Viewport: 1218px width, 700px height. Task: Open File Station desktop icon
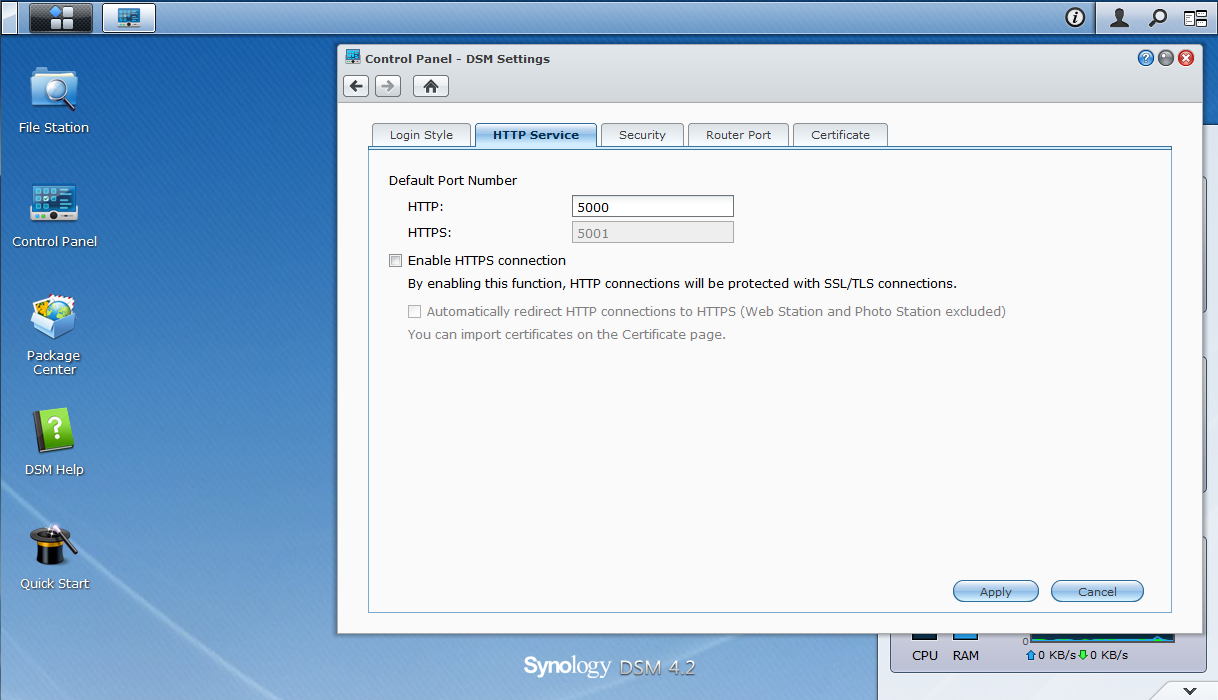pyautogui.click(x=54, y=100)
